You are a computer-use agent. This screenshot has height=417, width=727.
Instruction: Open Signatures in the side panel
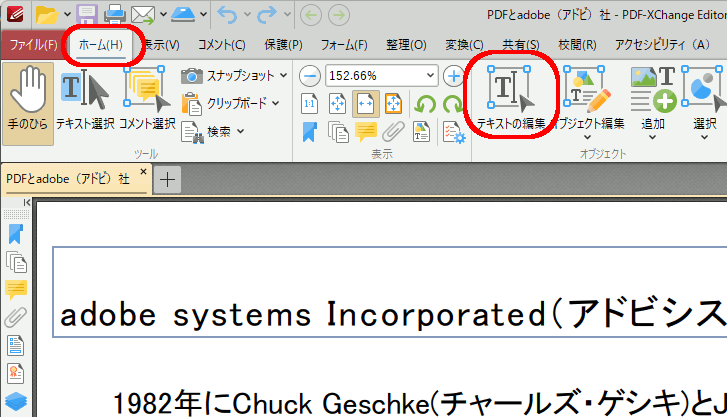click(15, 373)
